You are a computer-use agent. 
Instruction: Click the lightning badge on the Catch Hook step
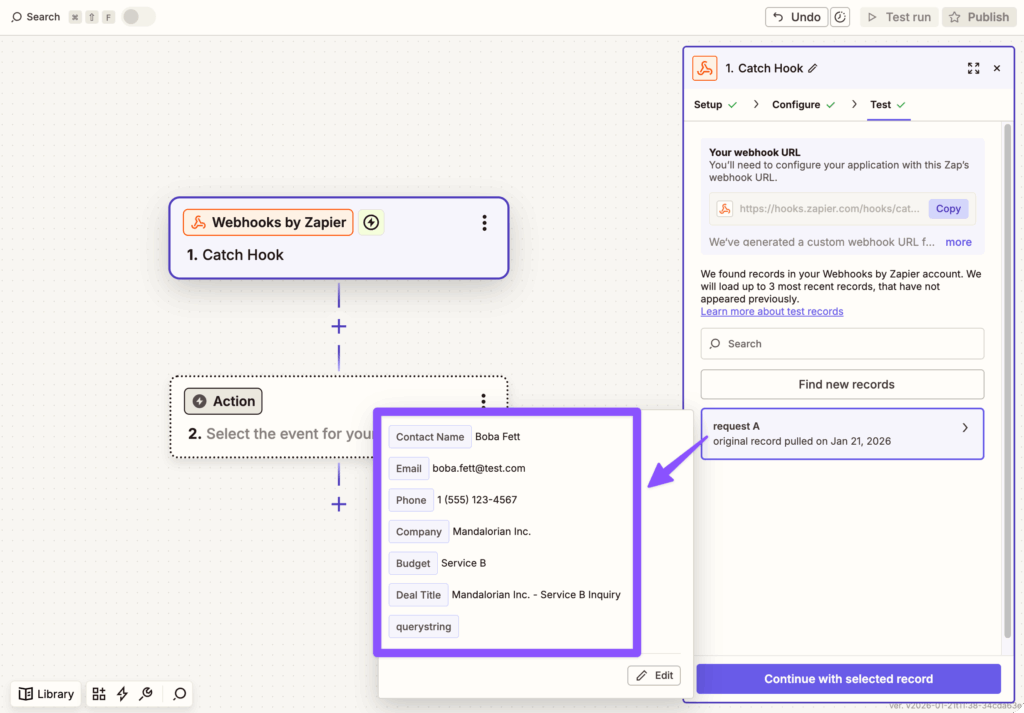click(371, 222)
